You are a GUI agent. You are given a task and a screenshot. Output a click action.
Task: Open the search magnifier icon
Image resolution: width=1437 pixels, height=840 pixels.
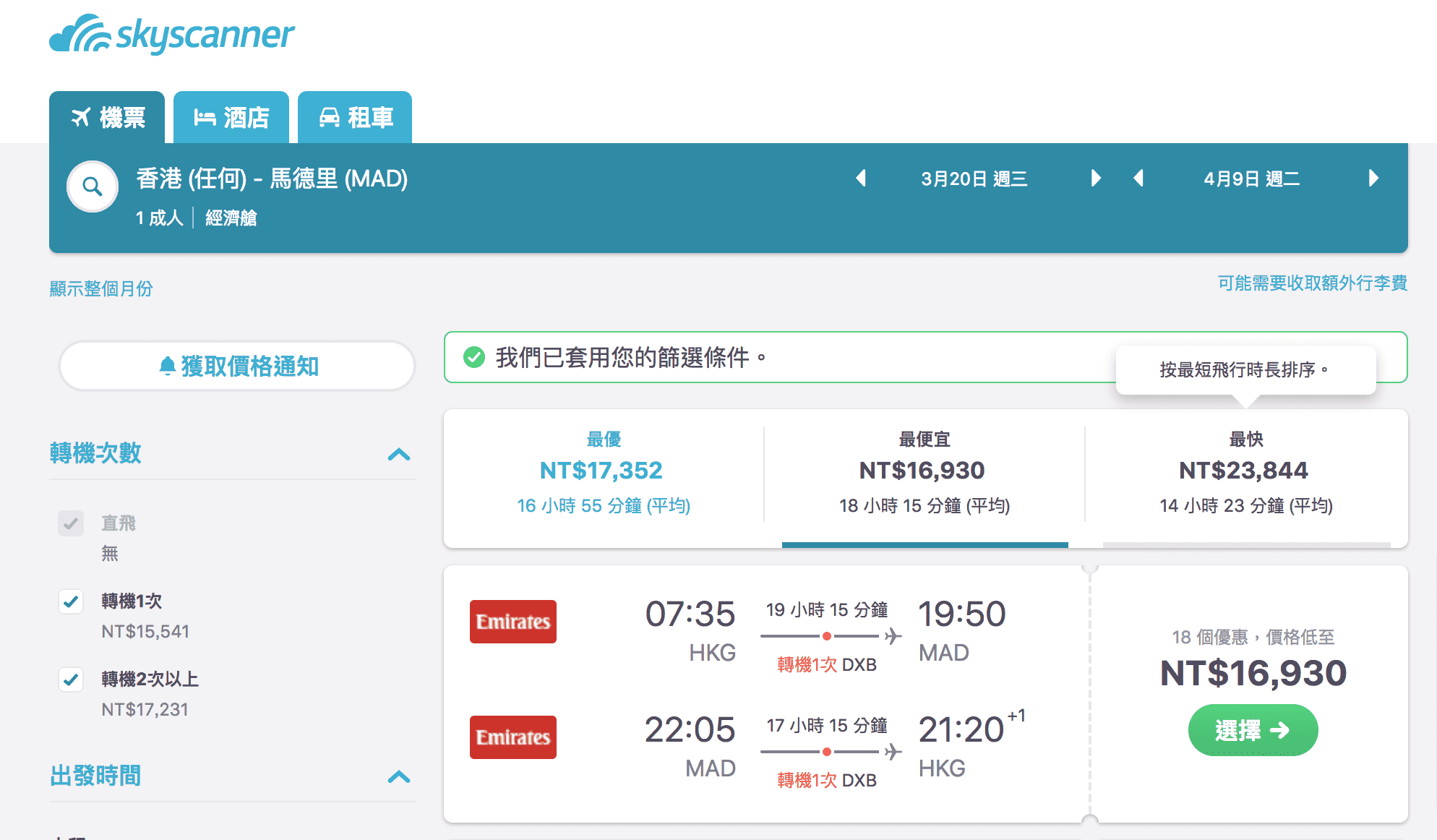[x=93, y=187]
